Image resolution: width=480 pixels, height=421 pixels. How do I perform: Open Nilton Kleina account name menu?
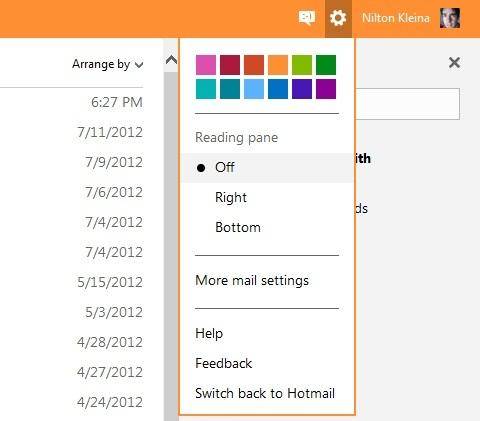[x=396, y=18]
